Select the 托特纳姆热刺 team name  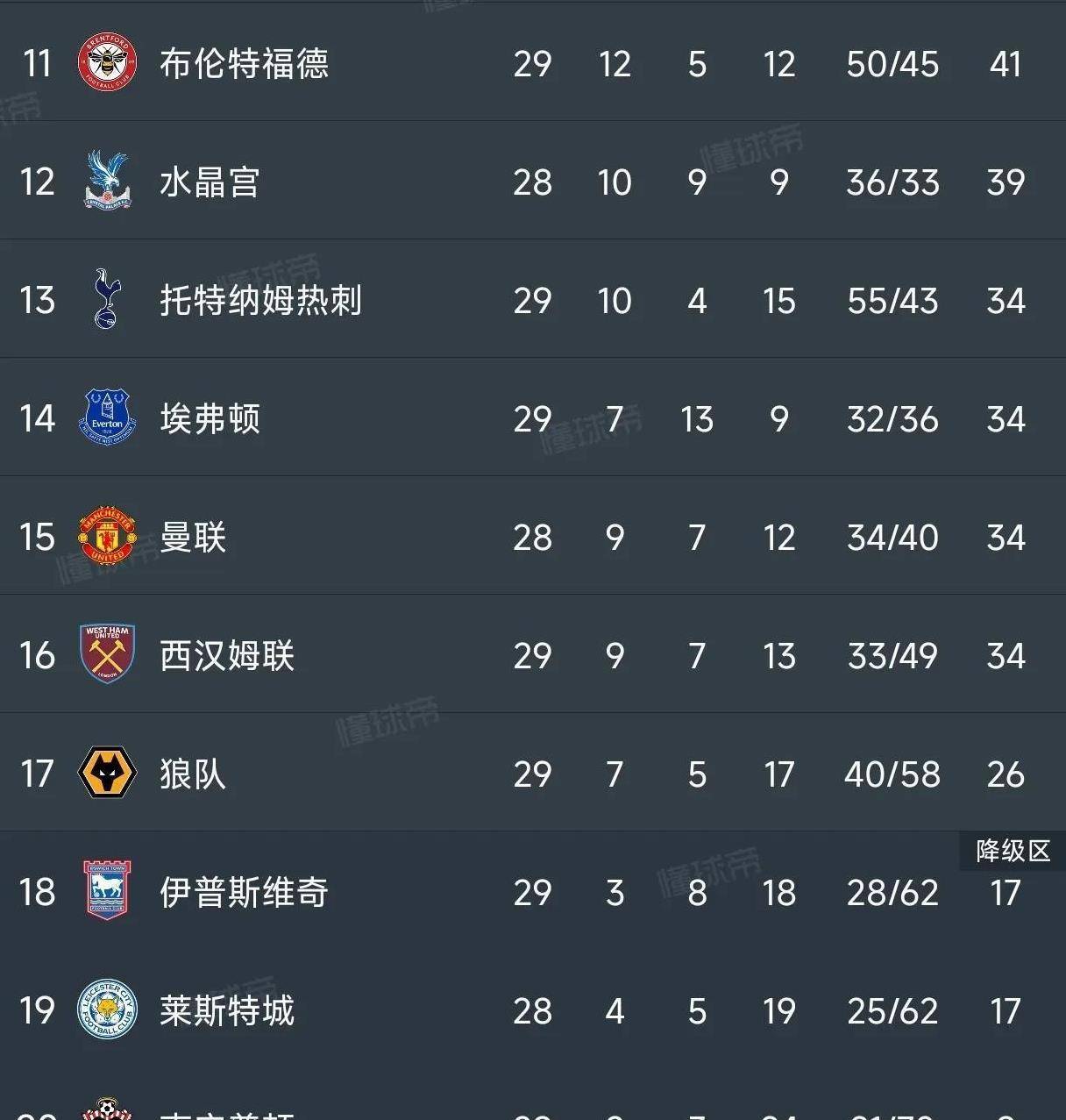[260, 301]
